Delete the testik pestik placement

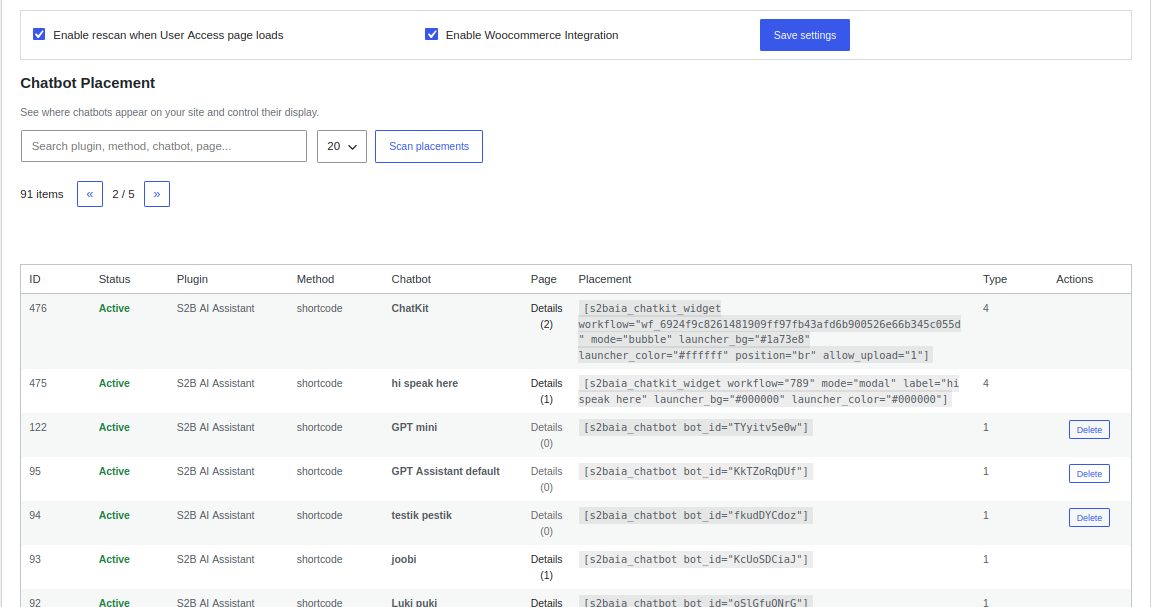(x=1089, y=517)
